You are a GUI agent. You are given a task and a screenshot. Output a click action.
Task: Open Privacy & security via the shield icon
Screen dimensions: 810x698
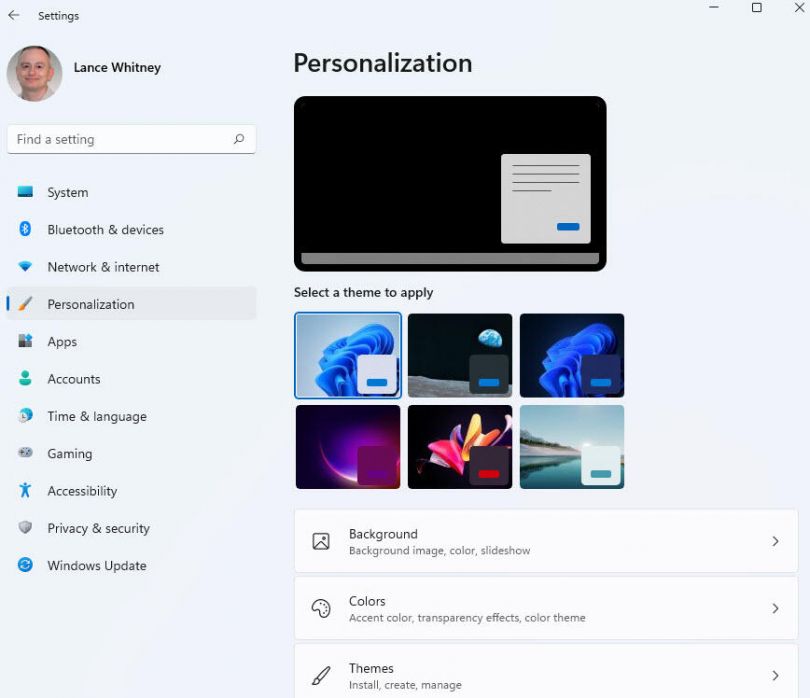(x=24, y=528)
